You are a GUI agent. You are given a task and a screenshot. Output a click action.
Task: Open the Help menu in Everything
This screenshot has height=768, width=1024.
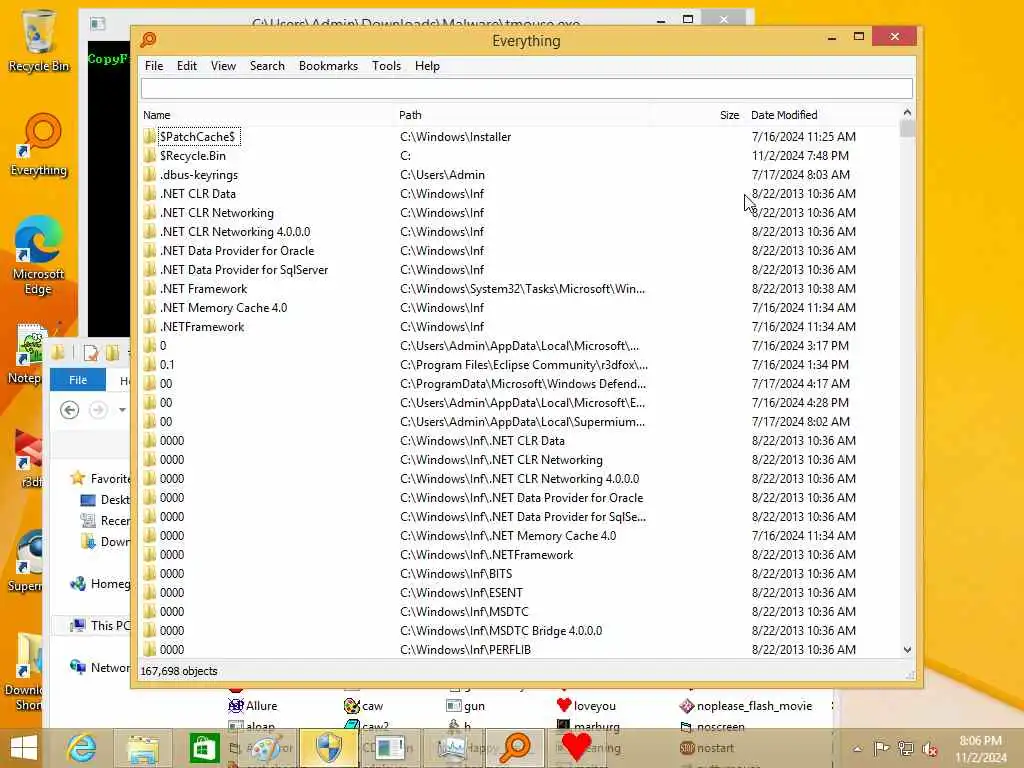[427, 66]
